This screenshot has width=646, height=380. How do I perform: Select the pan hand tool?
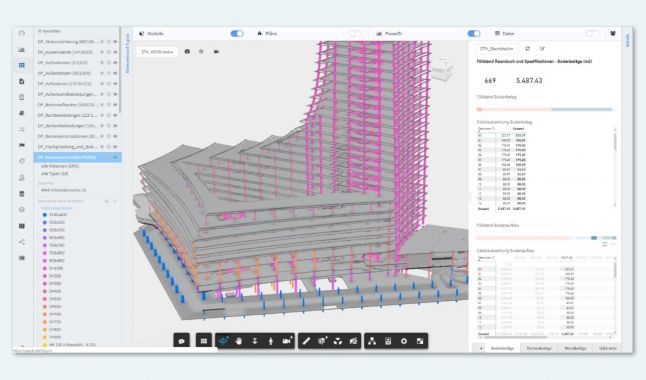(239, 341)
